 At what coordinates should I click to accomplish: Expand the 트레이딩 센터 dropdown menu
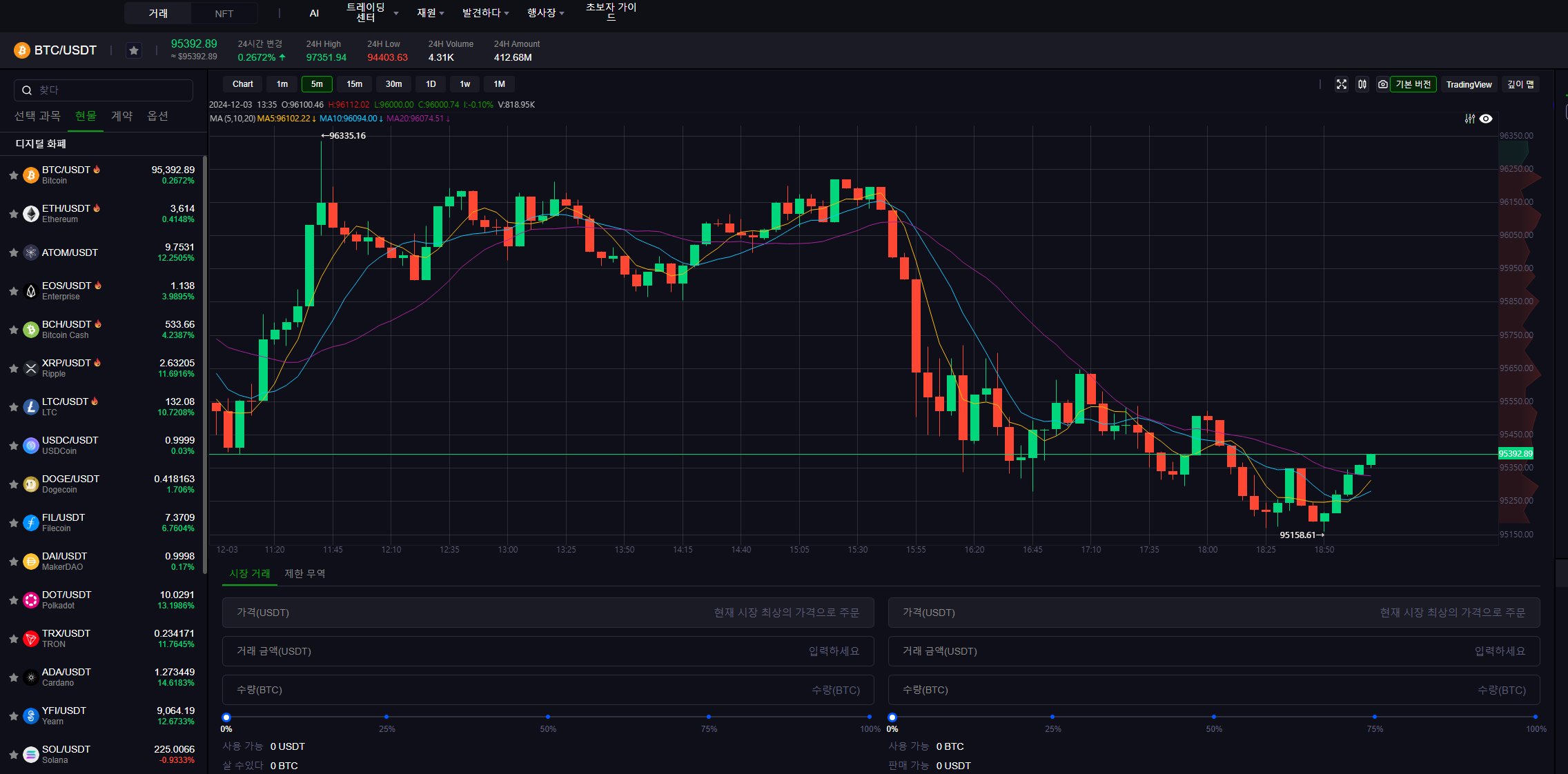(373, 12)
